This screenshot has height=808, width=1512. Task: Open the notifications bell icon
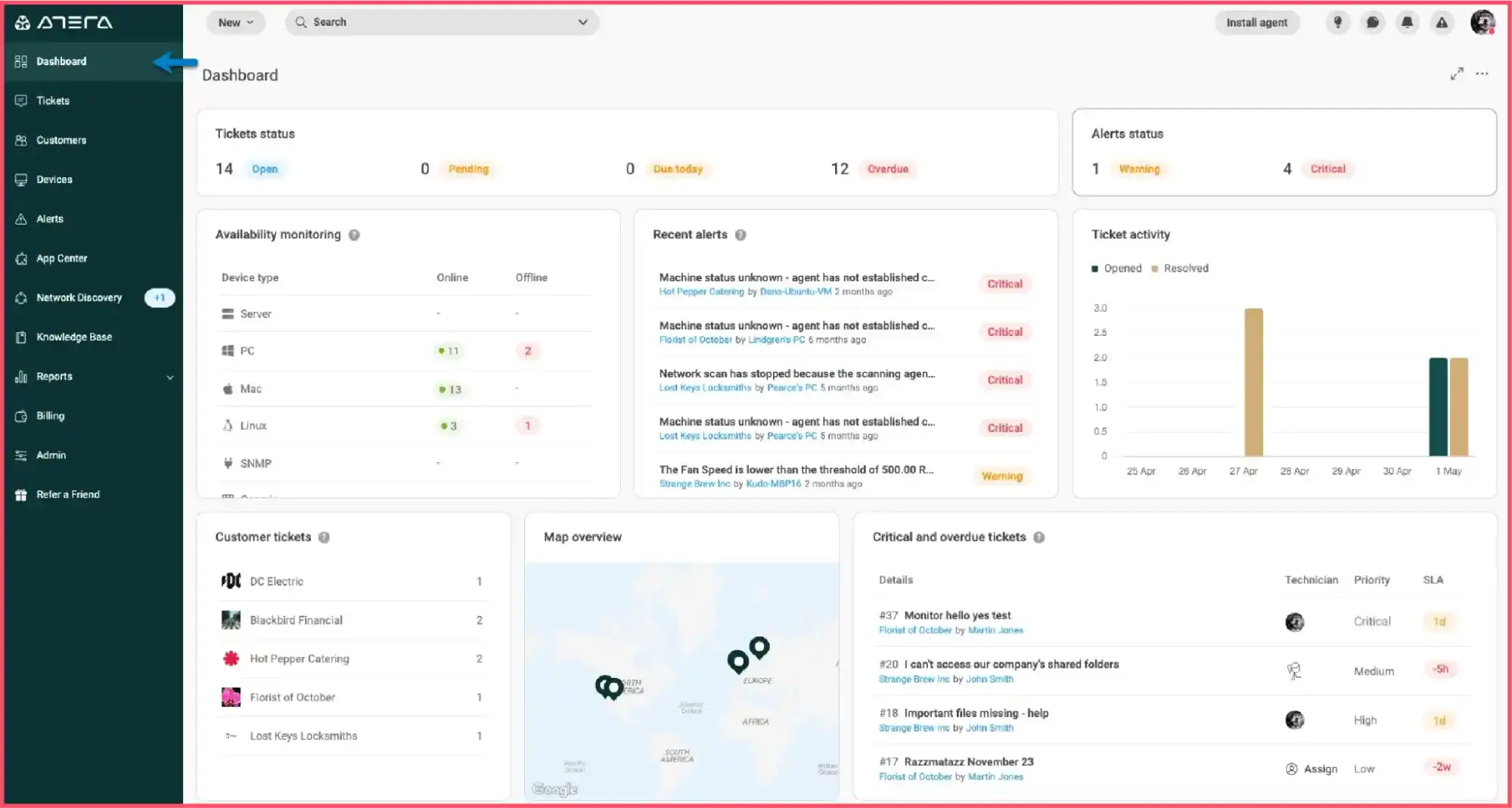[1407, 22]
